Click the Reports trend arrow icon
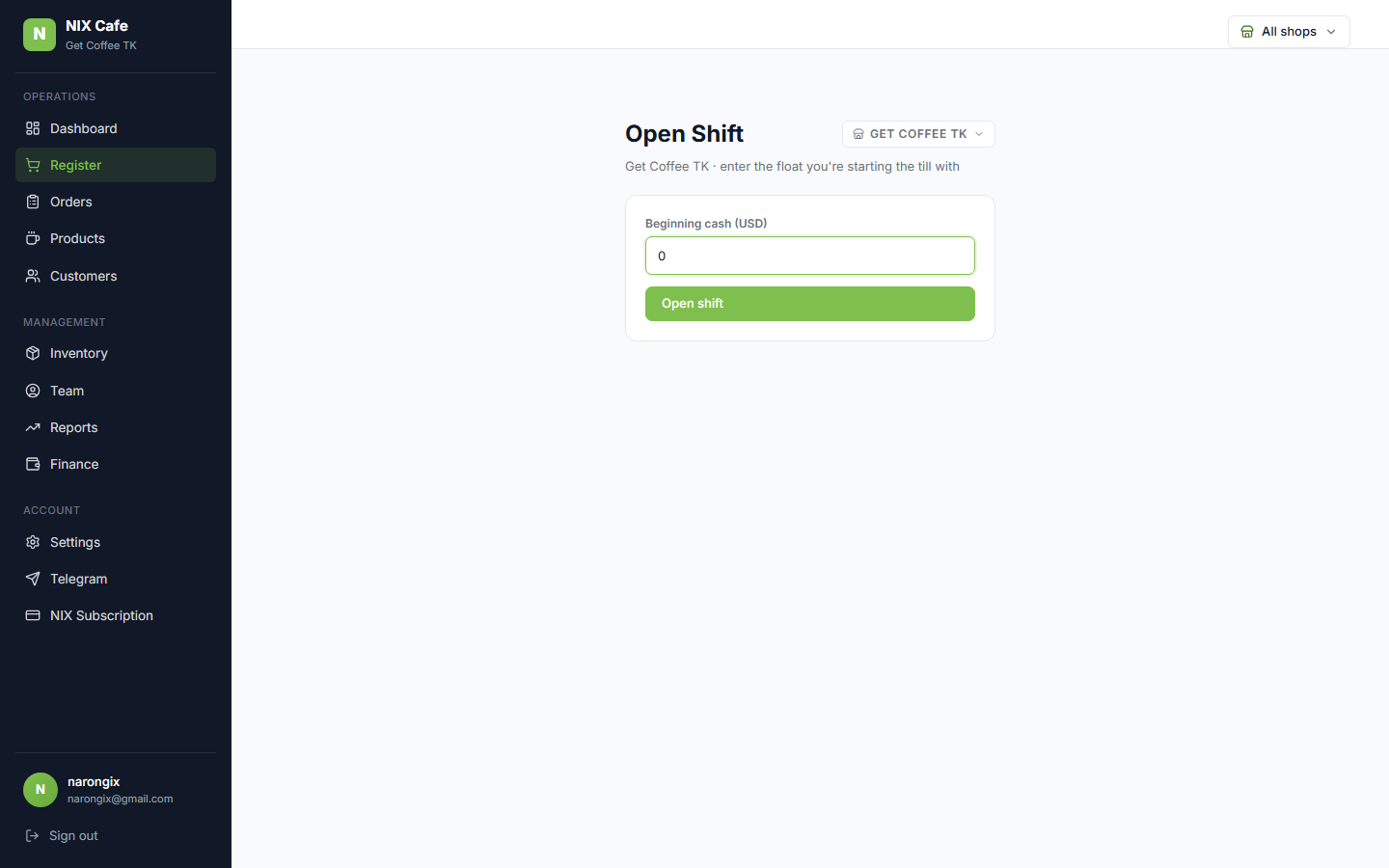 33,427
